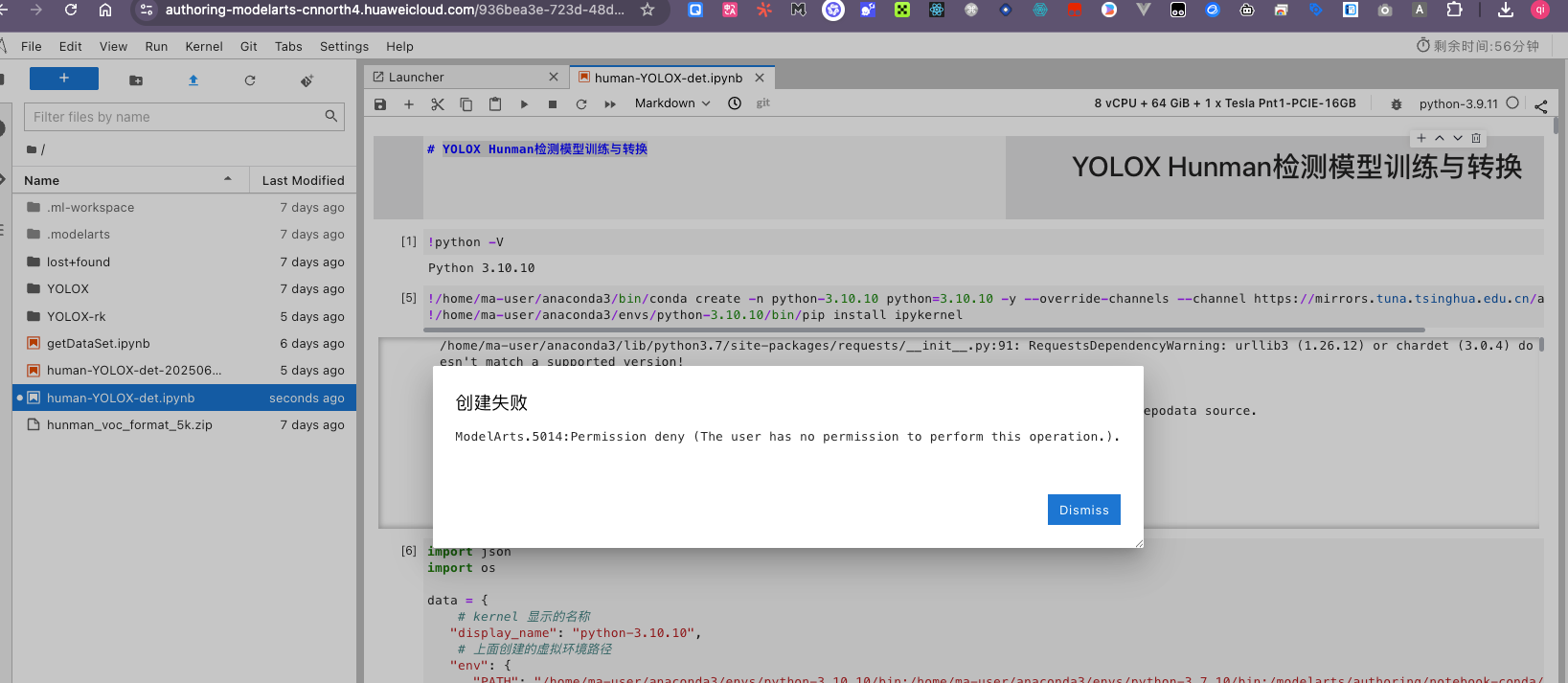Go to the browser home page
1568x683 pixels.
[105, 10]
